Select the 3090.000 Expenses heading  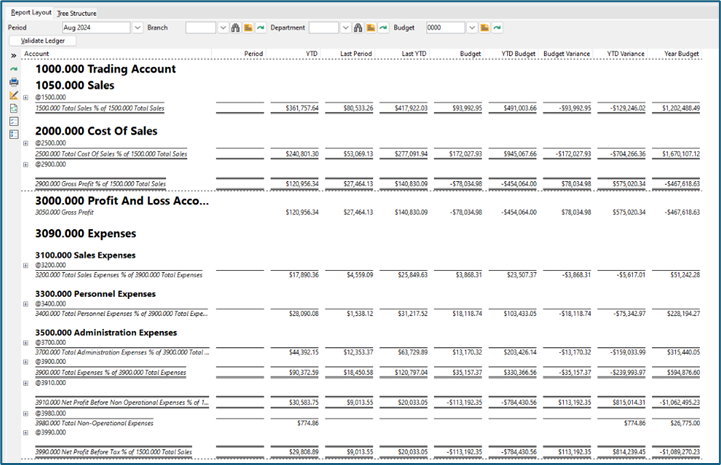click(86, 234)
